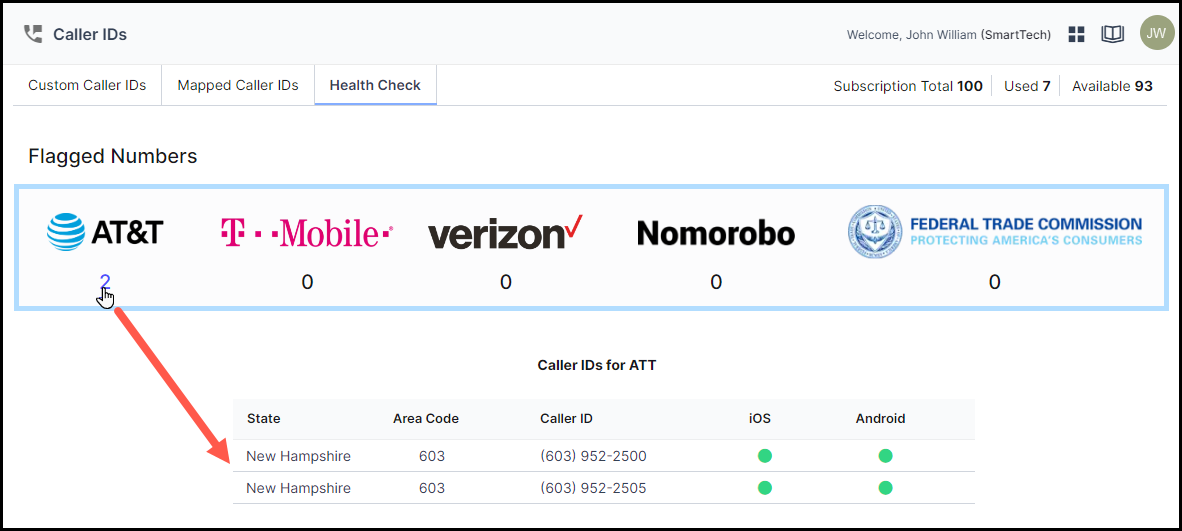Open the Health Check tab

375,85
